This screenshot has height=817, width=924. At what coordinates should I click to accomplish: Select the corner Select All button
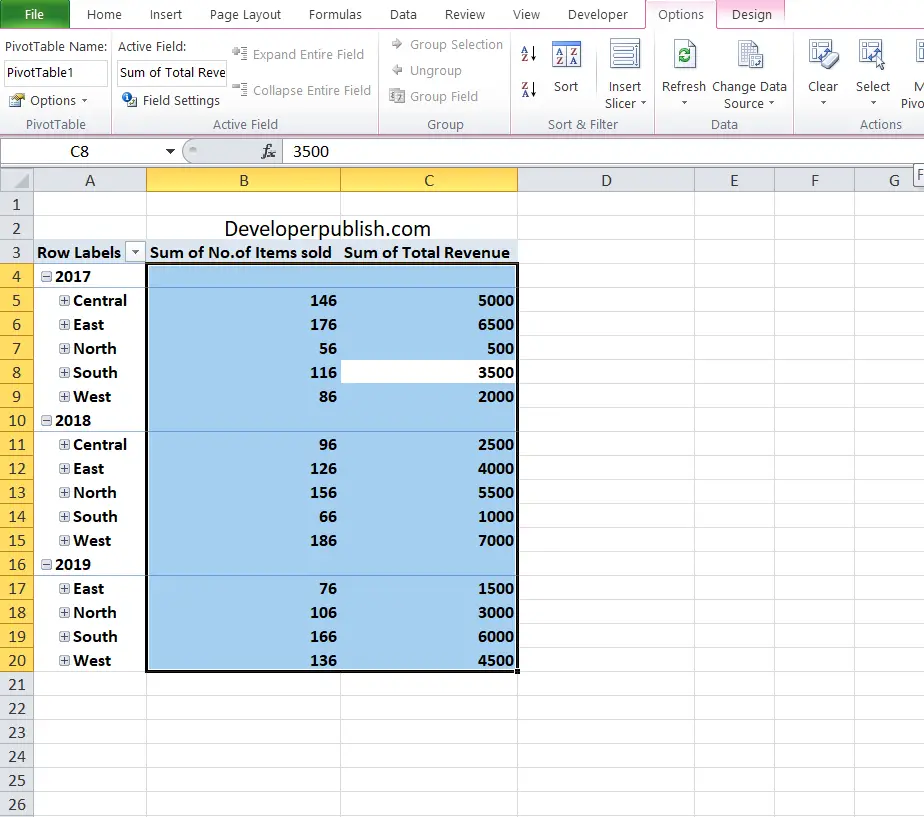coord(16,180)
